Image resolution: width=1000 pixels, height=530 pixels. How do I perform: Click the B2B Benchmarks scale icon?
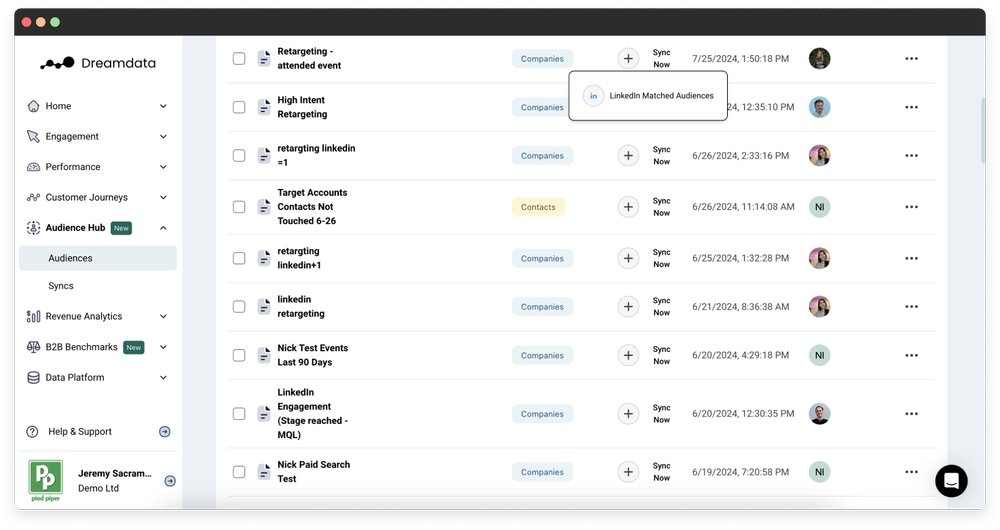click(x=33, y=347)
